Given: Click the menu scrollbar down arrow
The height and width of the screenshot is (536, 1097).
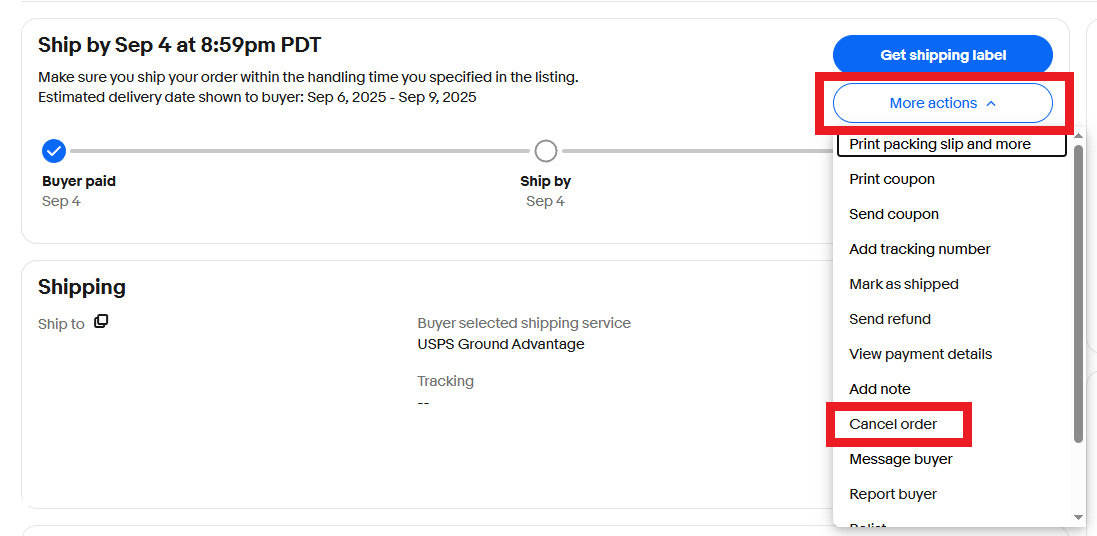Looking at the screenshot, I should 1078,517.
